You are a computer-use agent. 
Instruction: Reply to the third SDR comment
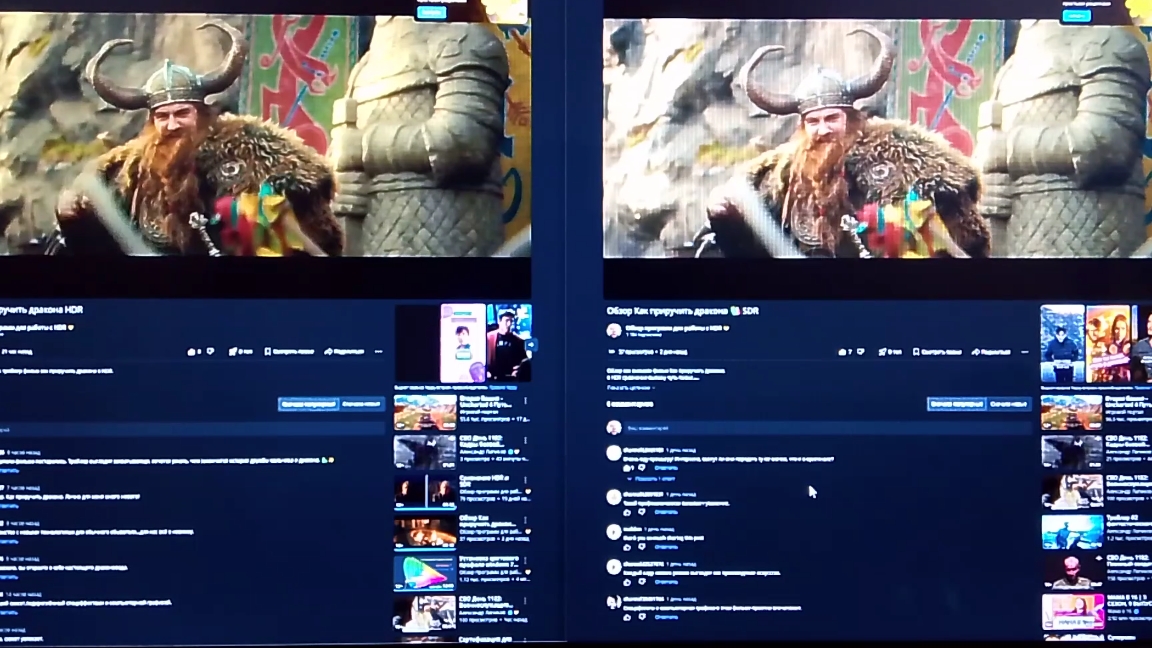(x=666, y=547)
